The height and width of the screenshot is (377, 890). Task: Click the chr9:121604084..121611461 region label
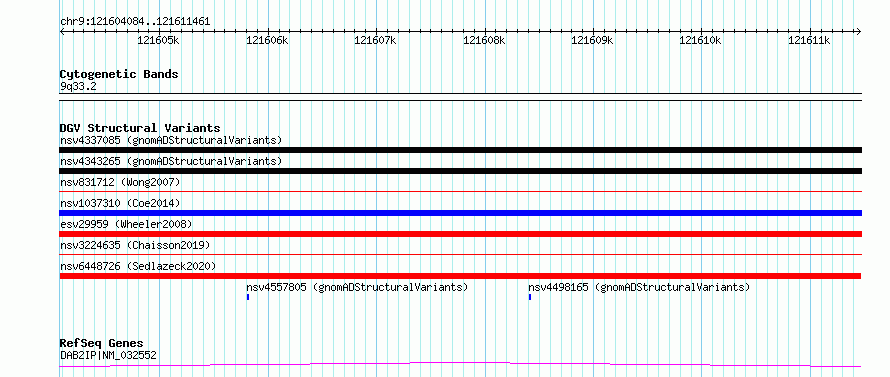click(135, 22)
